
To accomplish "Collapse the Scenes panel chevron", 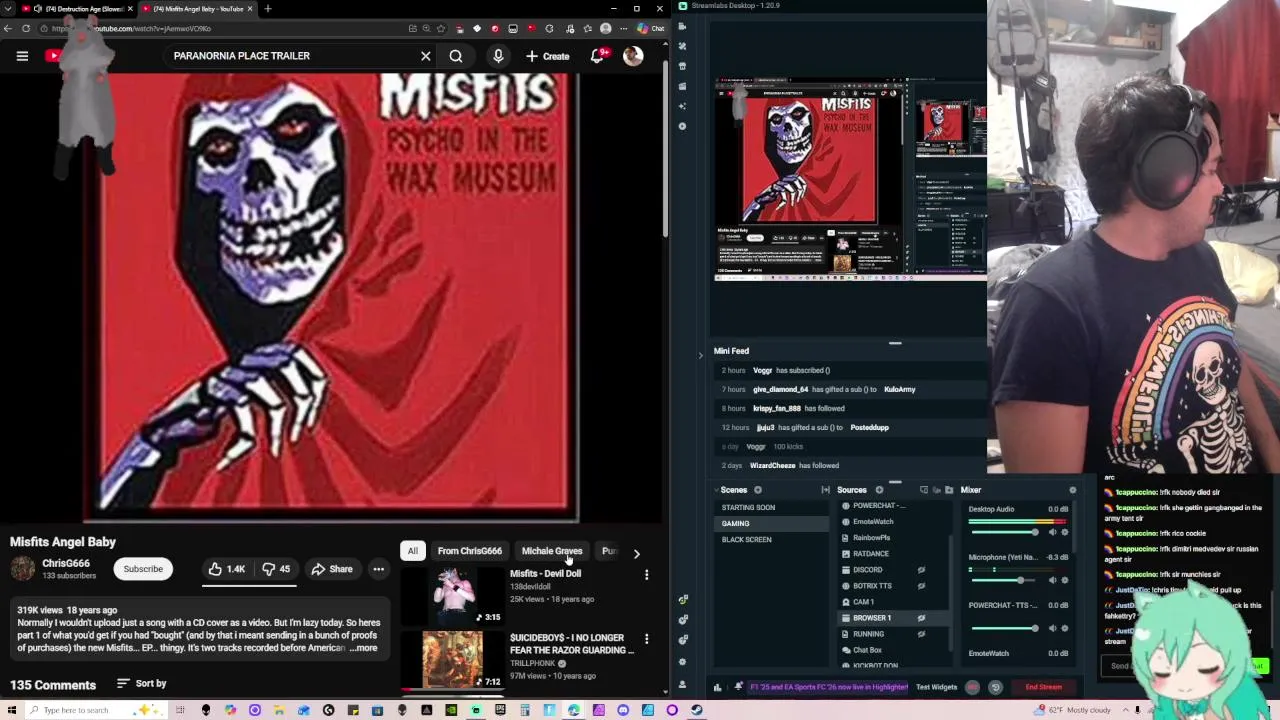I will [717, 490].
